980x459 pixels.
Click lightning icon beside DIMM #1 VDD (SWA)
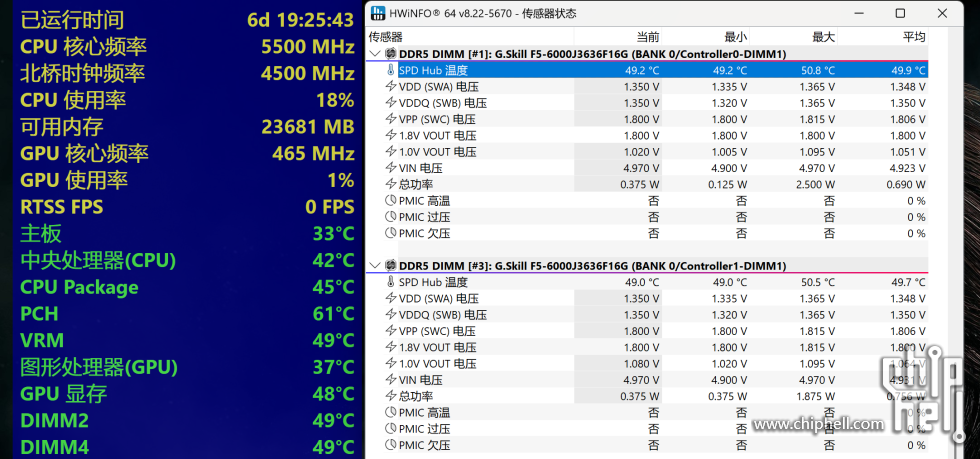pos(391,86)
